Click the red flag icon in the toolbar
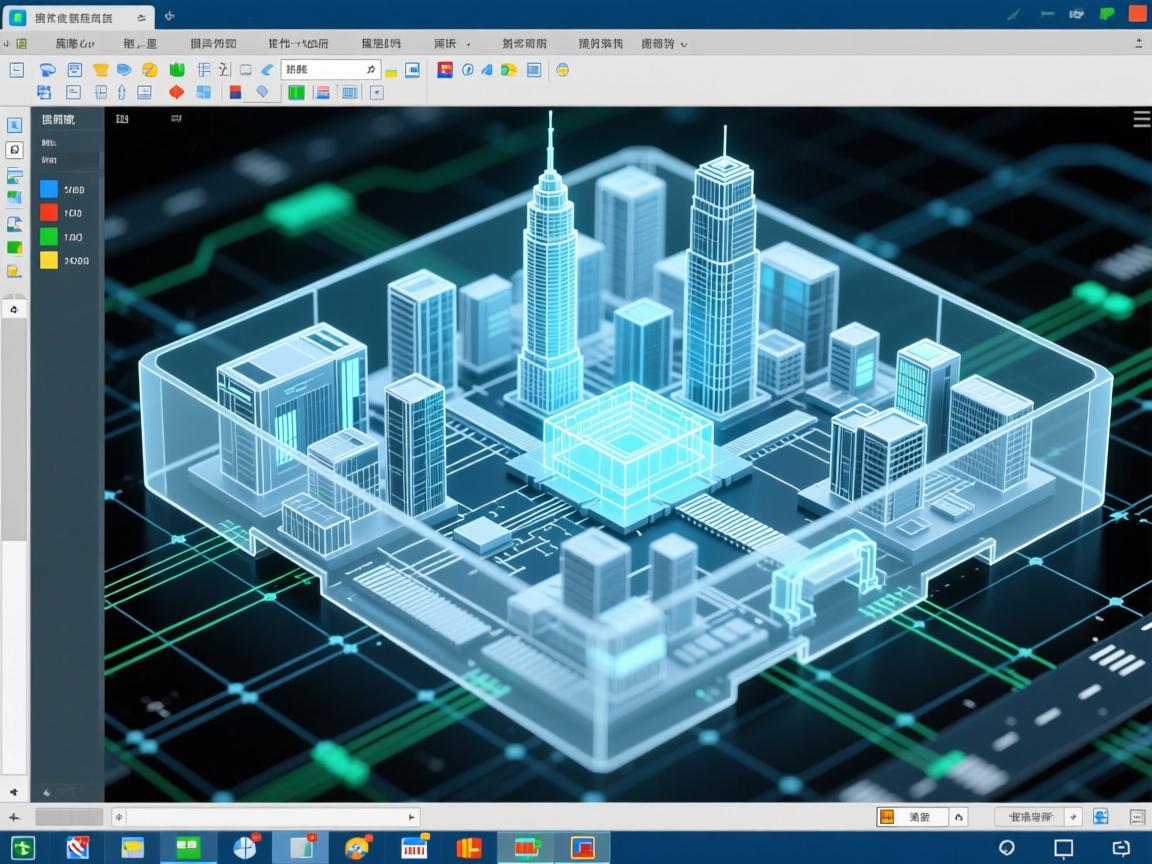The width and height of the screenshot is (1152, 864). tap(444, 70)
